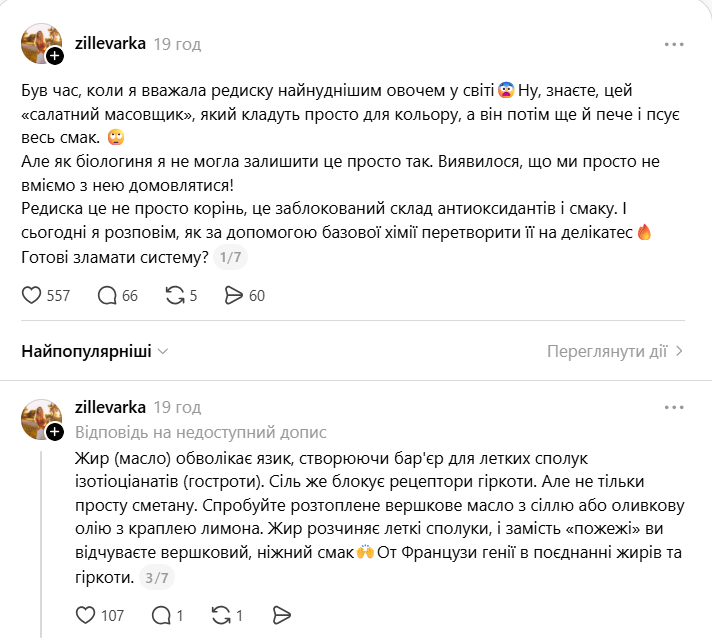Open the more options menu on first post
This screenshot has height=638, width=712.
(675, 44)
